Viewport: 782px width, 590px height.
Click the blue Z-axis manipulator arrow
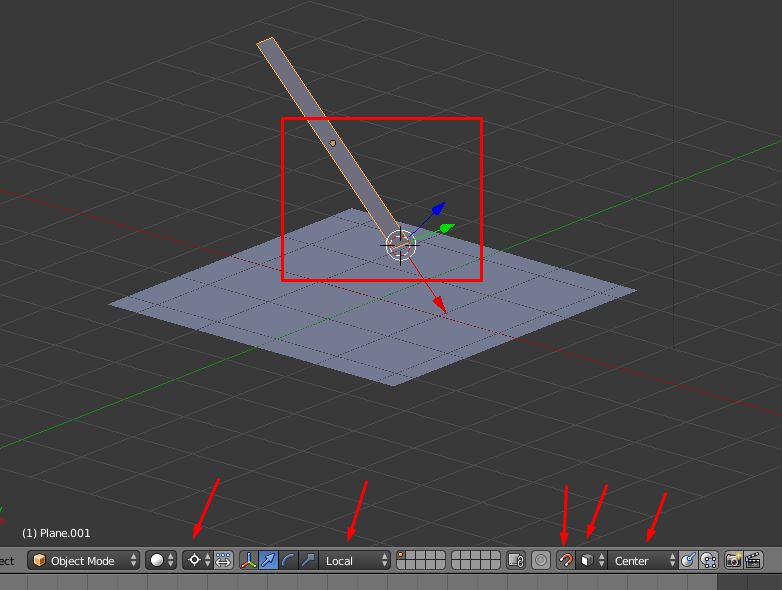(437, 209)
